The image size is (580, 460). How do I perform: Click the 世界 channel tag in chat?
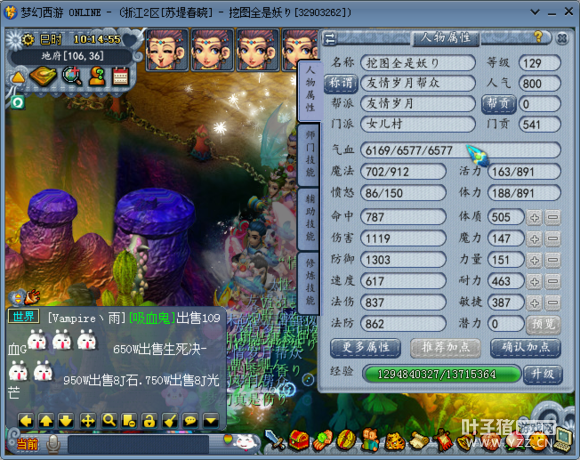coord(23,317)
